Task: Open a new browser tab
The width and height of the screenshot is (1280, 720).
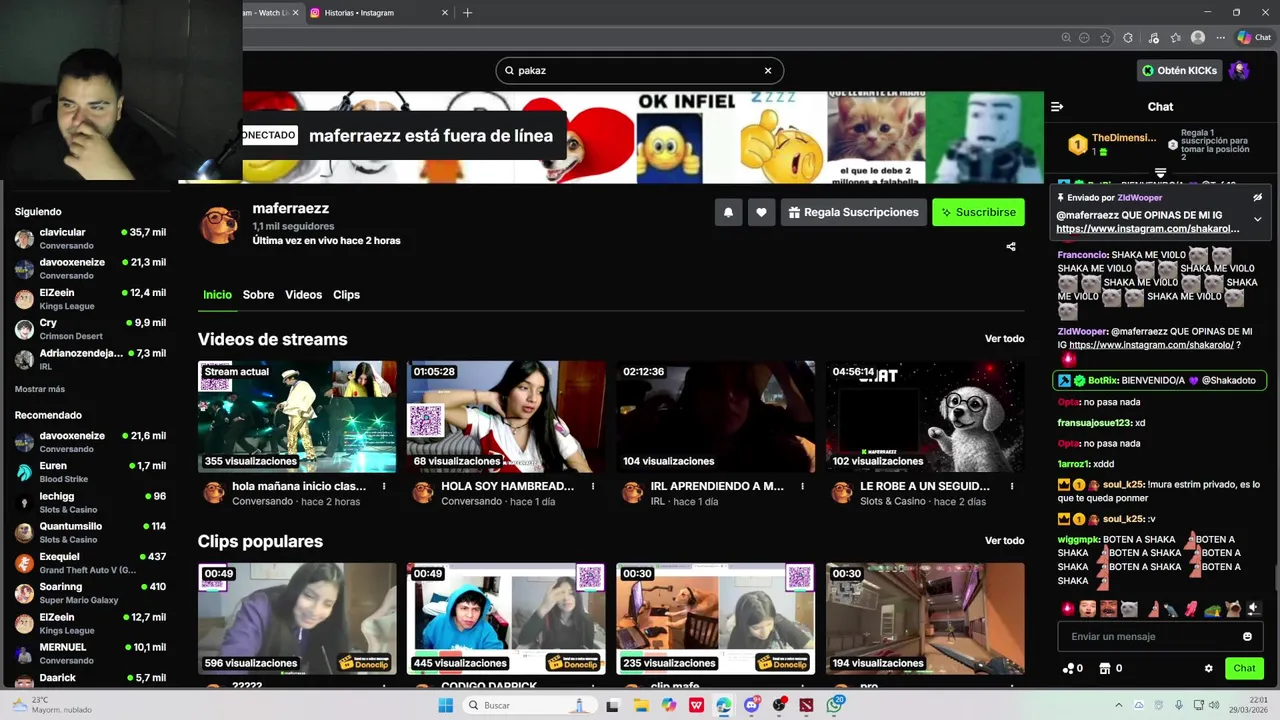Action: (x=467, y=13)
